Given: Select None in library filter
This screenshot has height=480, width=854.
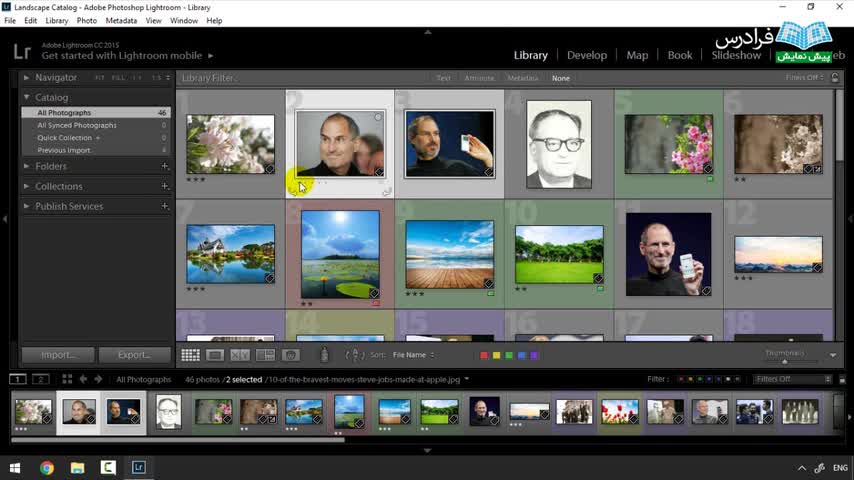Looking at the screenshot, I should [x=560, y=78].
